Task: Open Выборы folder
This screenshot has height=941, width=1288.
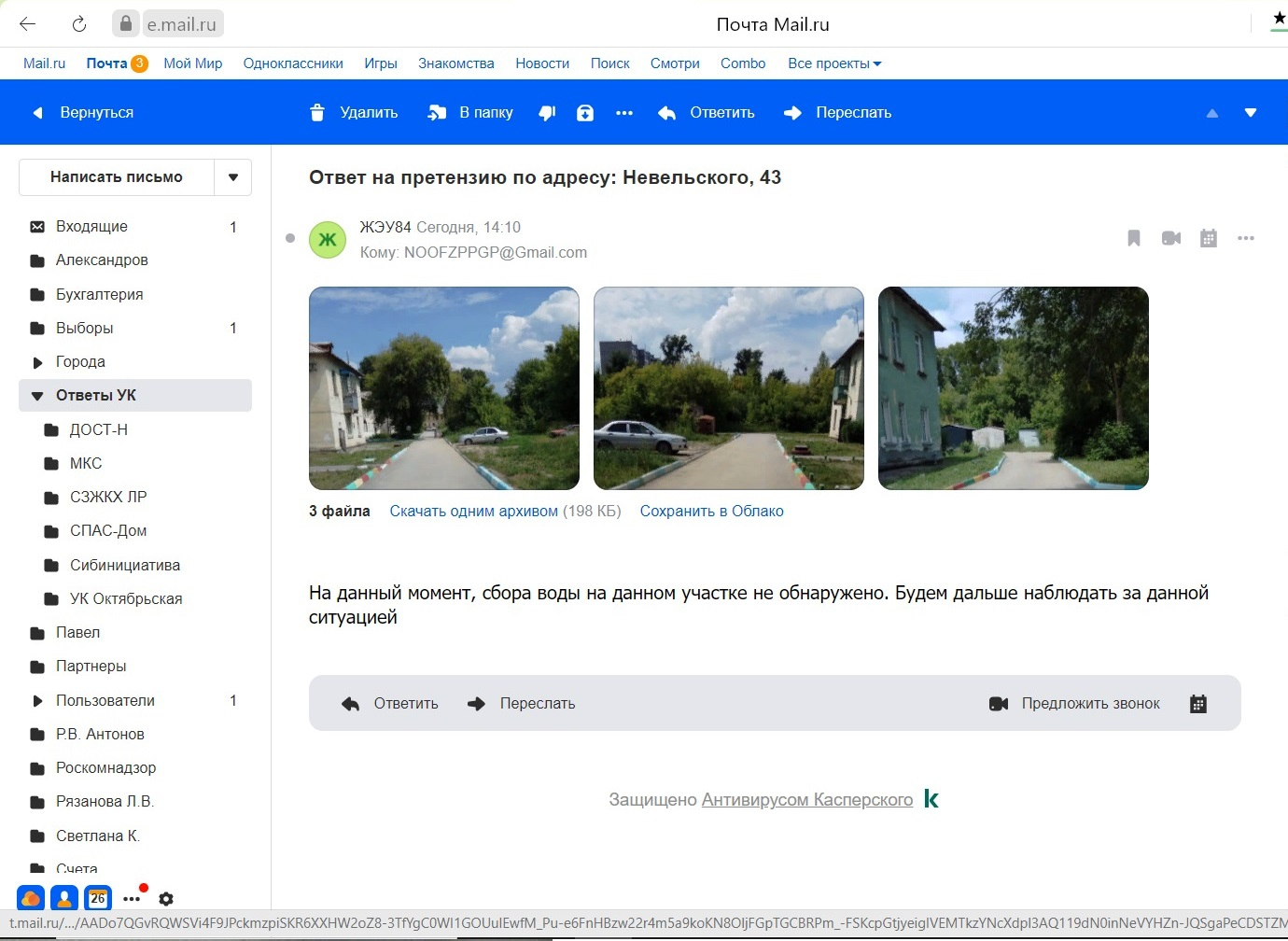Action: [x=135, y=329]
